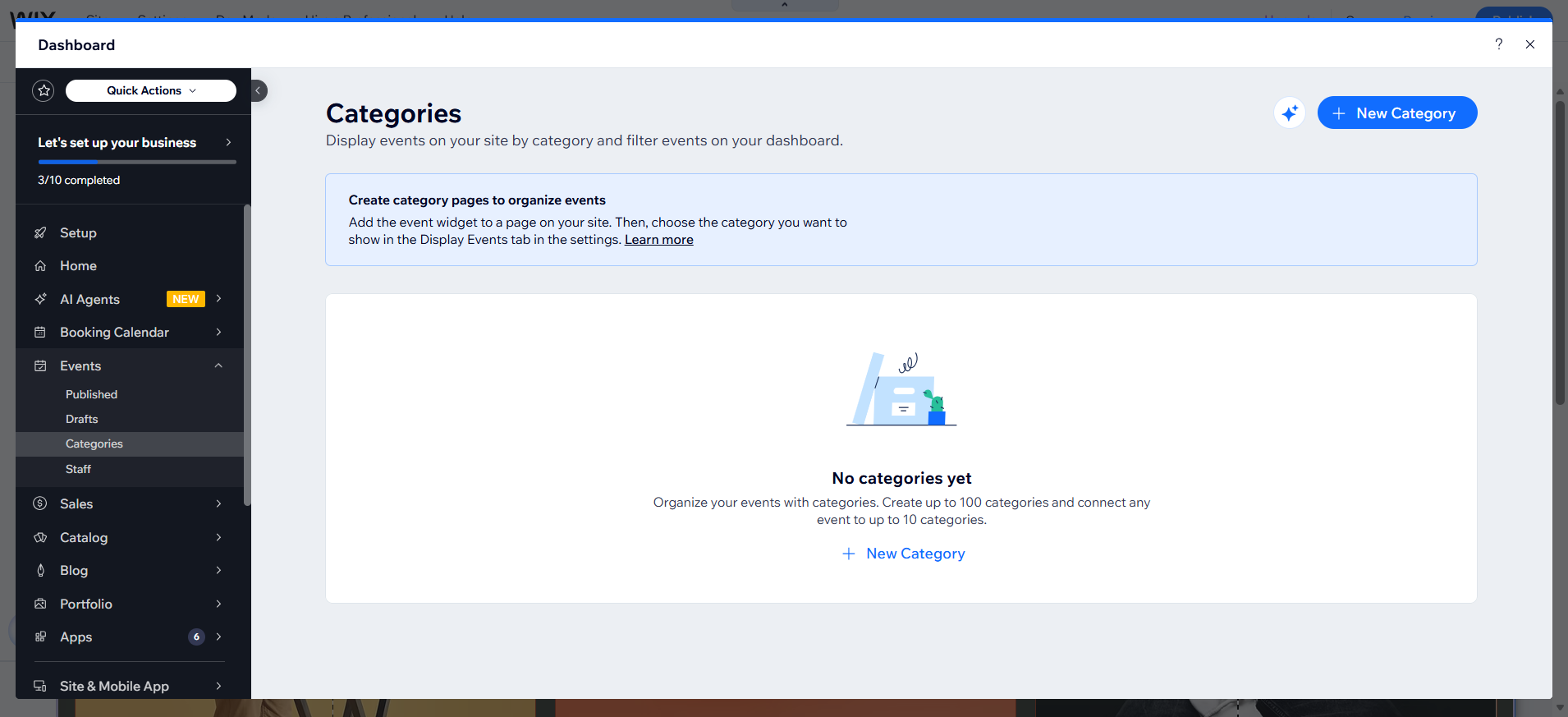The height and width of the screenshot is (717, 1568).
Task: Click the Setup menu label
Action: click(78, 232)
